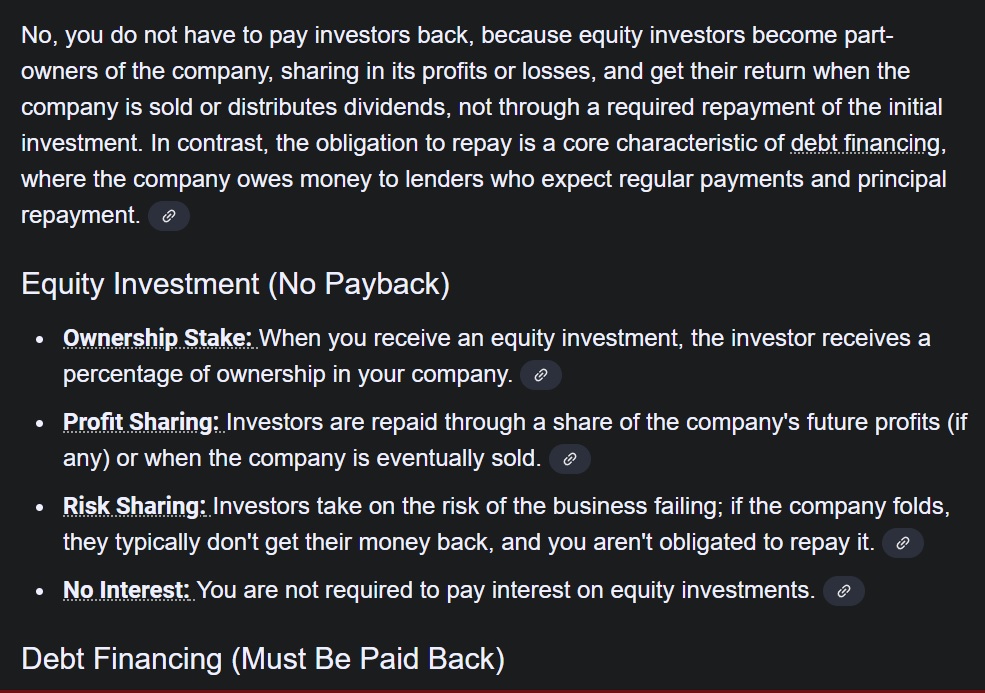Screen dimensions: 985x693
Task: Click the source link icon after the intro paragraph
Action: [168, 216]
